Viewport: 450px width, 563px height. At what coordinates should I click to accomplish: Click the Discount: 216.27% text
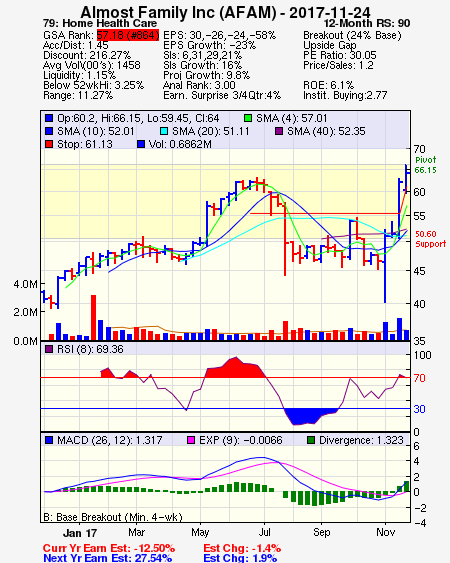click(x=87, y=55)
